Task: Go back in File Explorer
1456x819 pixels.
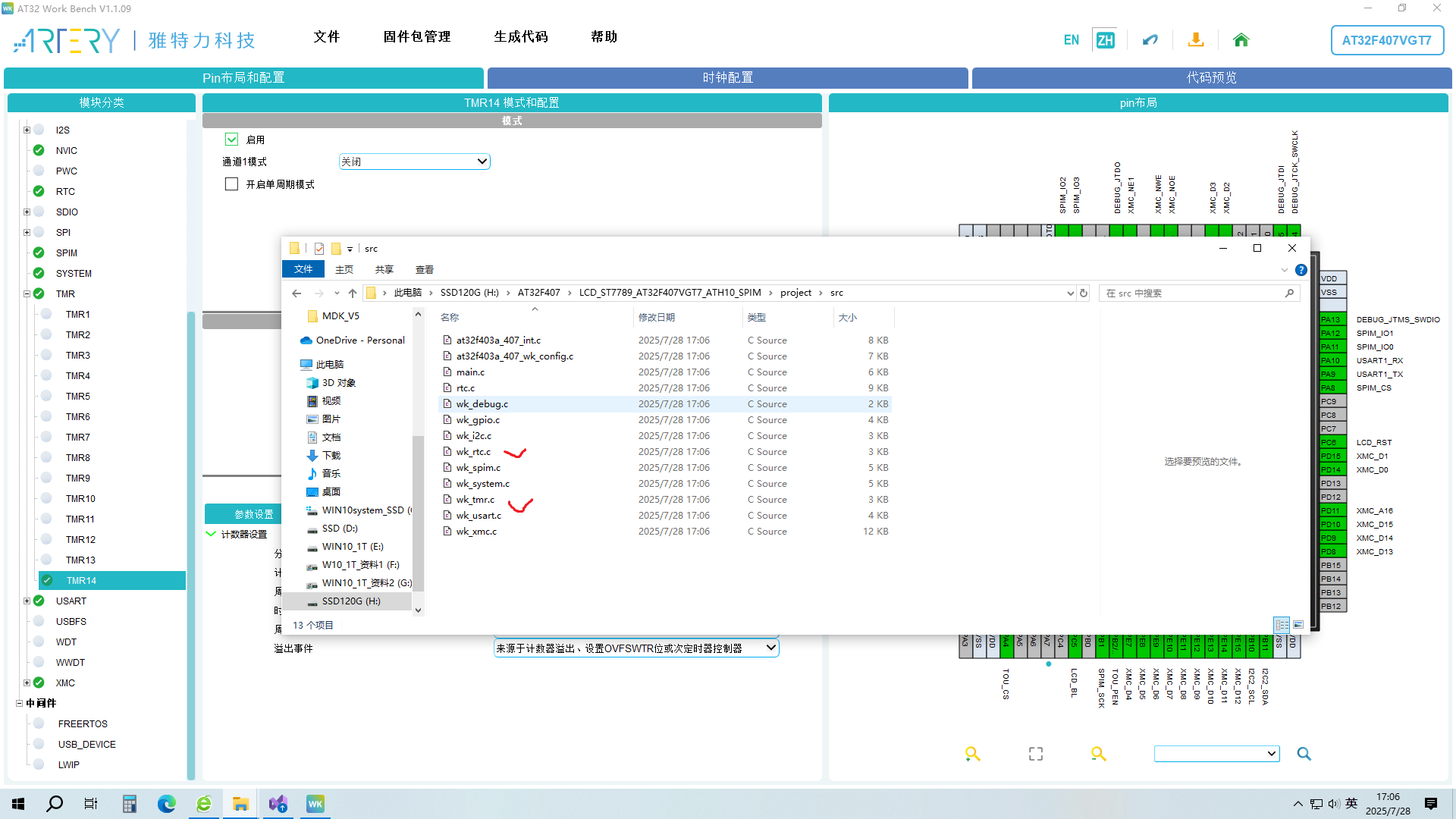Action: pyautogui.click(x=297, y=293)
